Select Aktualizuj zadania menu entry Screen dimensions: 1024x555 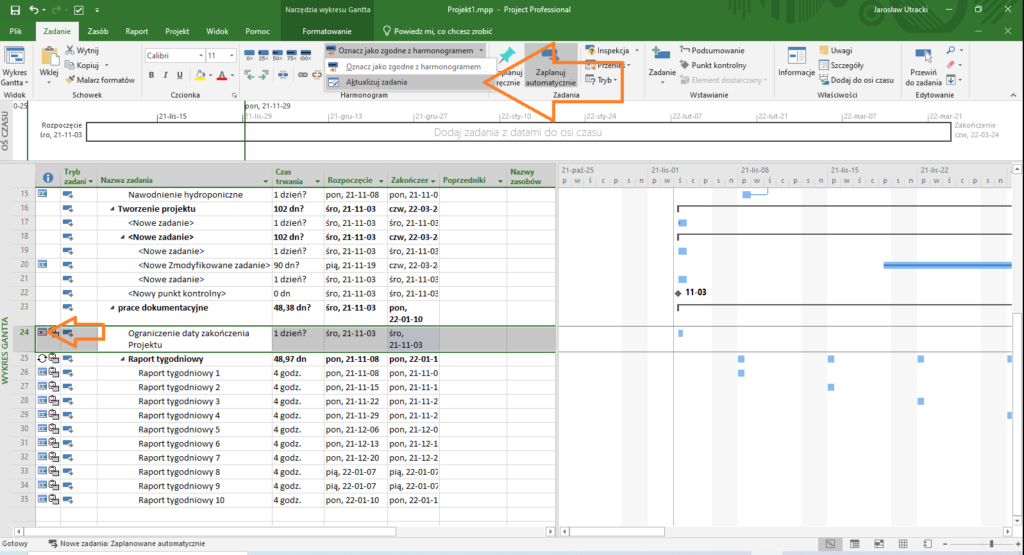(x=376, y=82)
